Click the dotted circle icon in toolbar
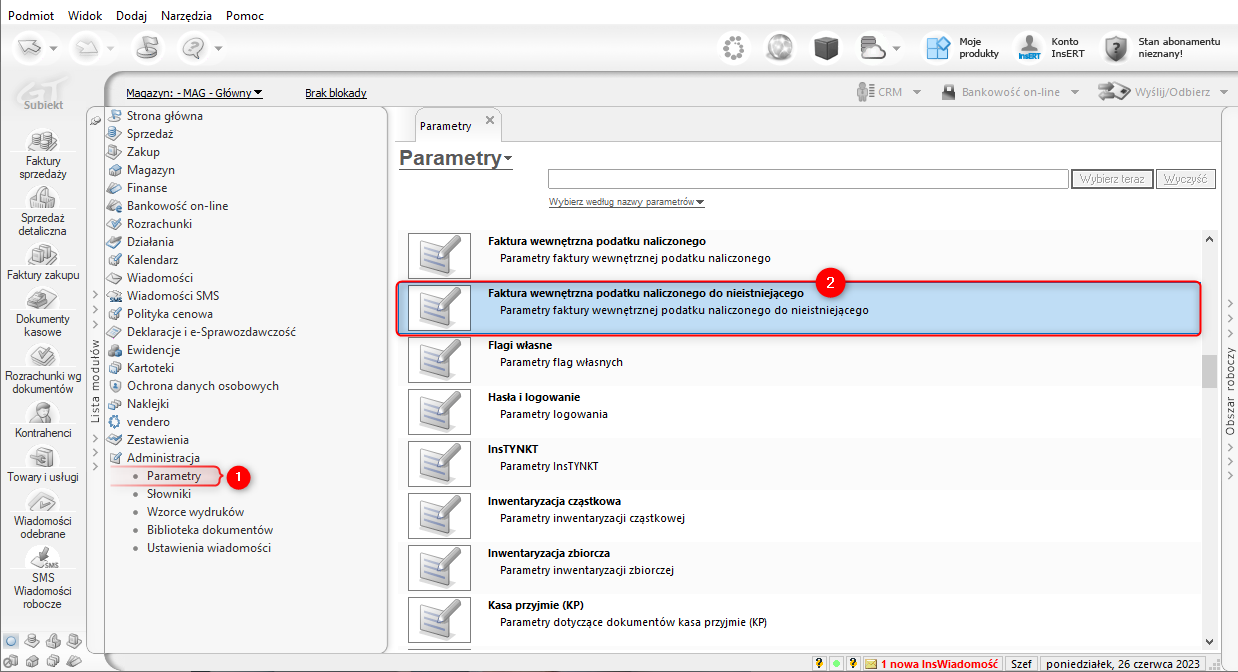 coord(734,47)
